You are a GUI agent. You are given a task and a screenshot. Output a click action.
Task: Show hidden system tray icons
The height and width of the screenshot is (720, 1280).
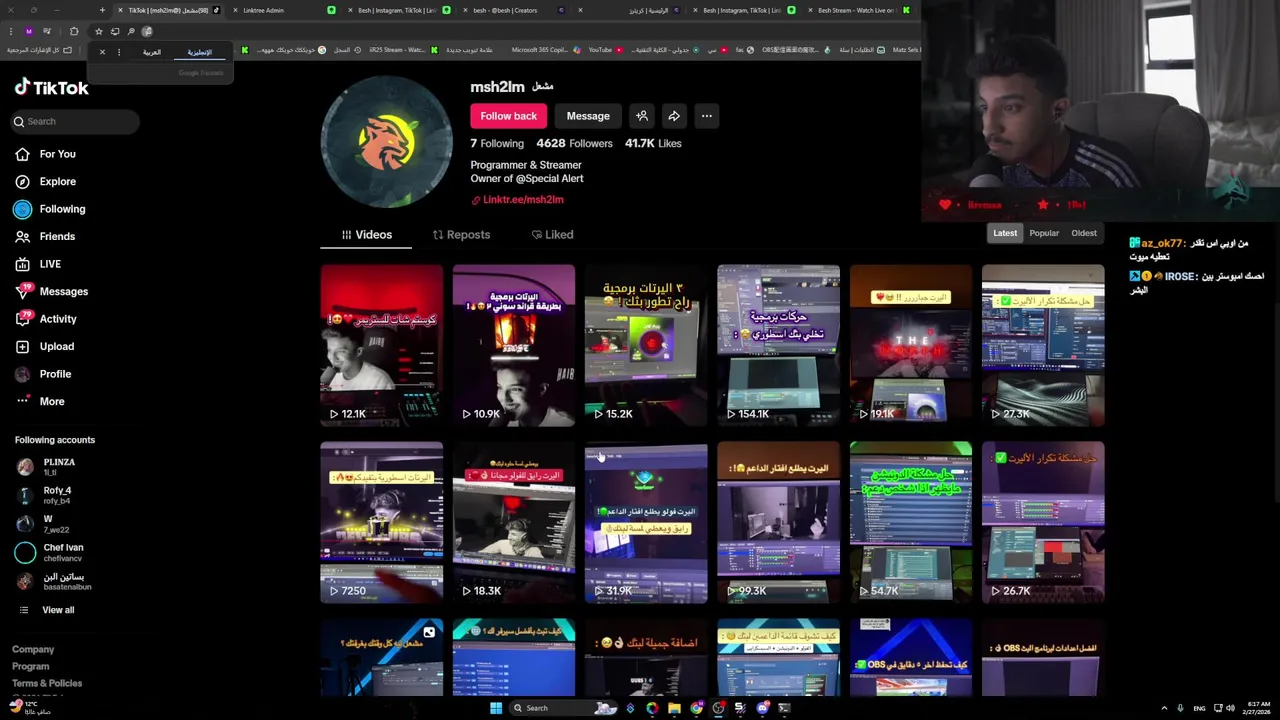(1164, 708)
